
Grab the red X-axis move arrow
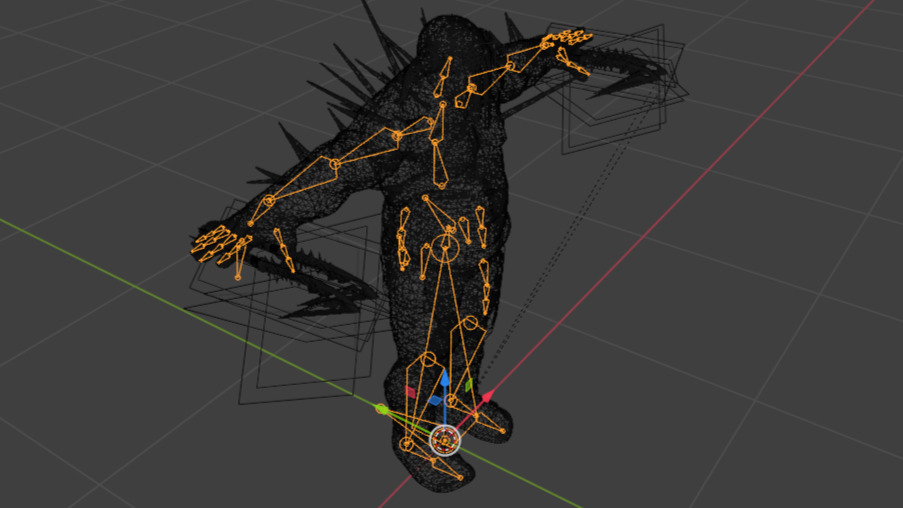[487, 396]
